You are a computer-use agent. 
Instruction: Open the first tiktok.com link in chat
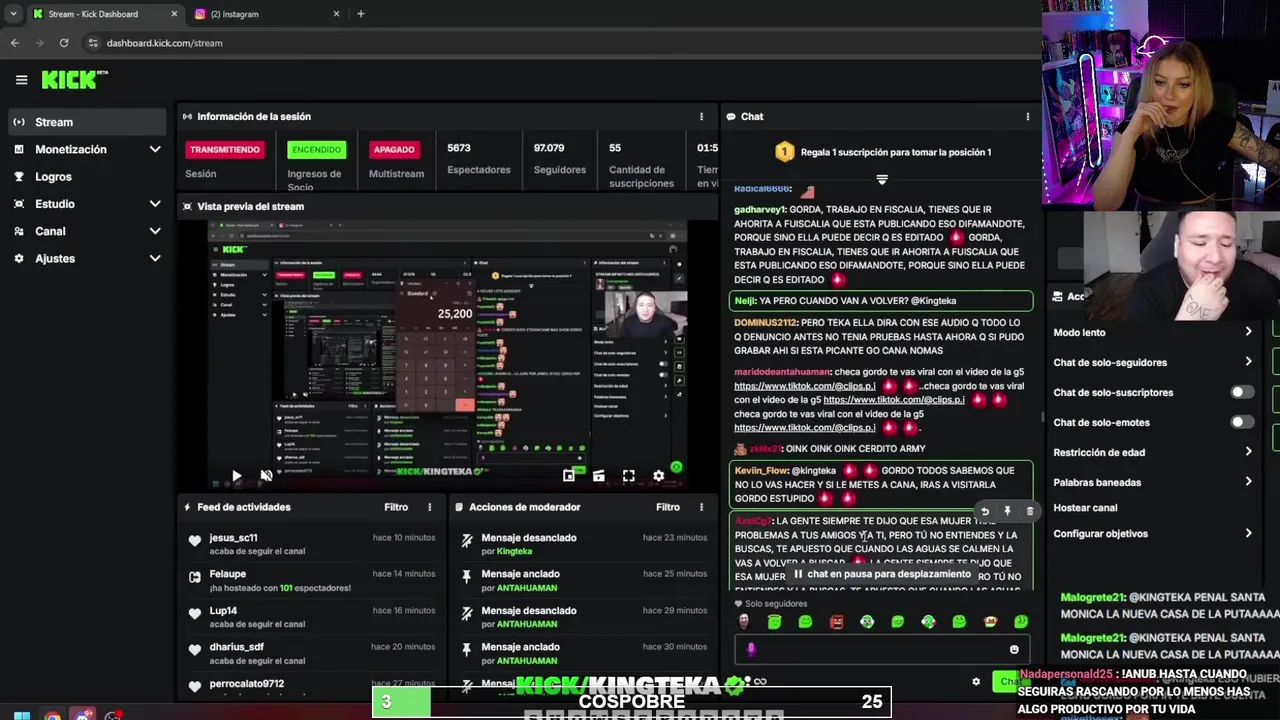(x=804, y=386)
